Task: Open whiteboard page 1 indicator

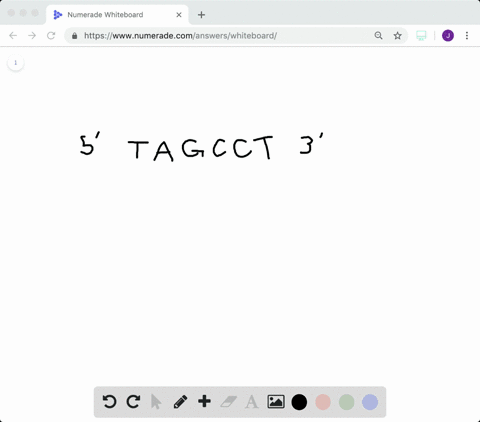Action: click(15, 63)
